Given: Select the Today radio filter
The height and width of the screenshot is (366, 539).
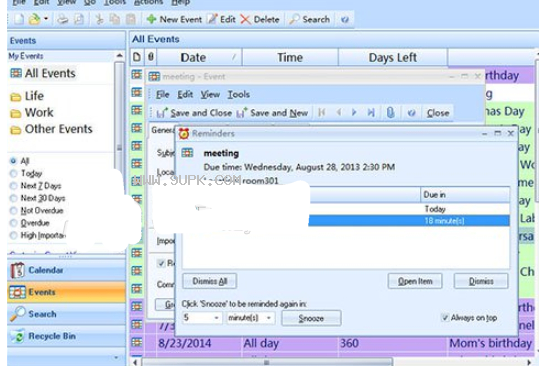Looking at the screenshot, I should [x=13, y=174].
